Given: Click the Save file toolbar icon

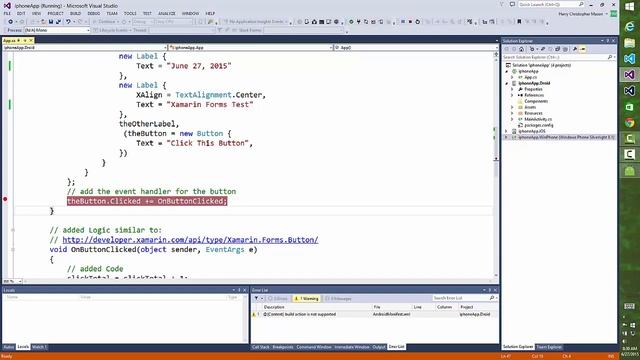Looking at the screenshot, I should tap(51, 22).
